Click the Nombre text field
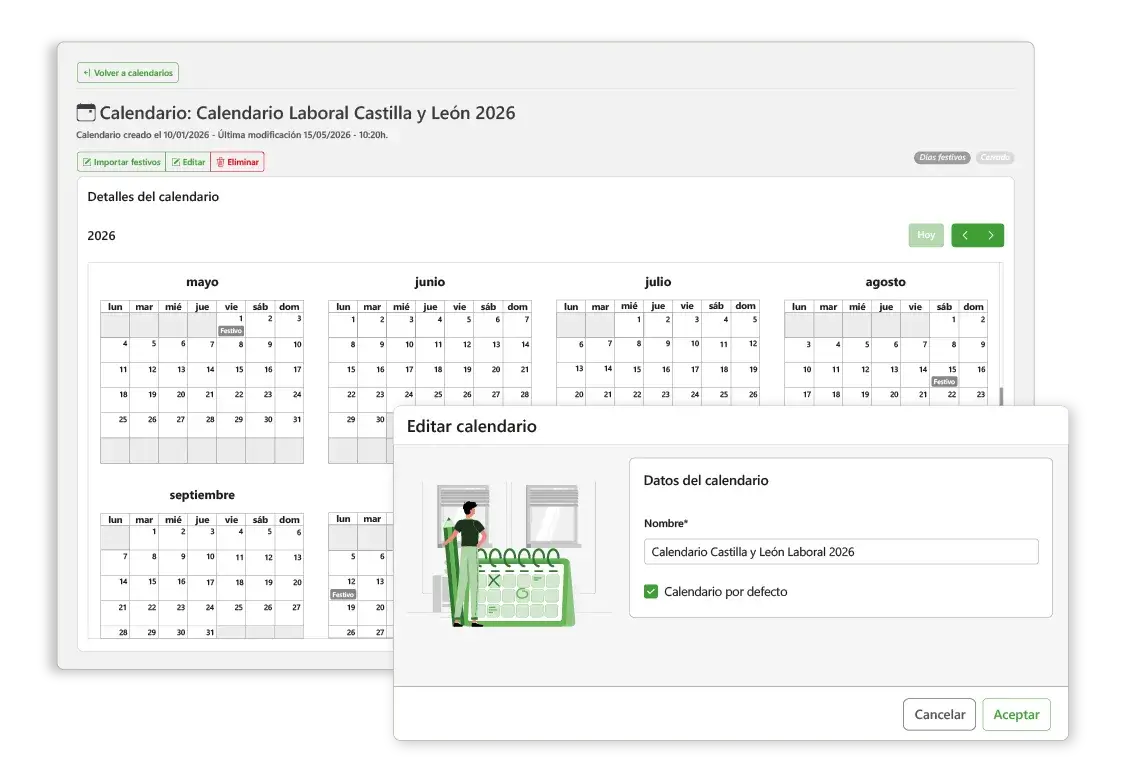 [x=841, y=552]
